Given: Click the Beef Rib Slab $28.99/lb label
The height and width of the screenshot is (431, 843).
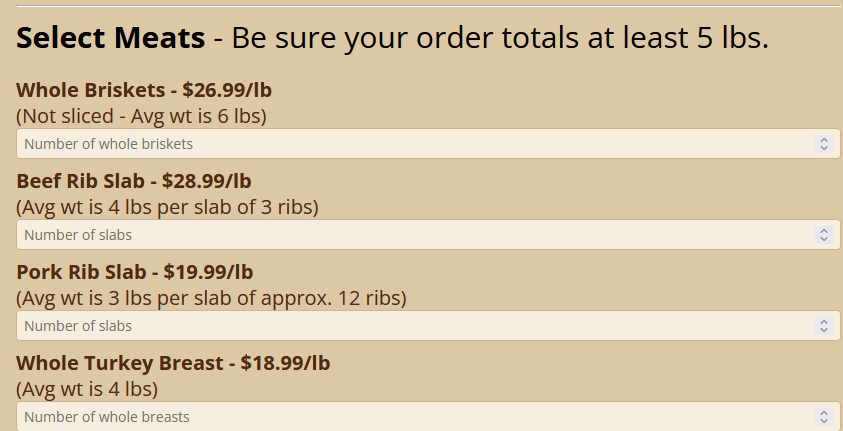Looking at the screenshot, I should pos(134,181).
